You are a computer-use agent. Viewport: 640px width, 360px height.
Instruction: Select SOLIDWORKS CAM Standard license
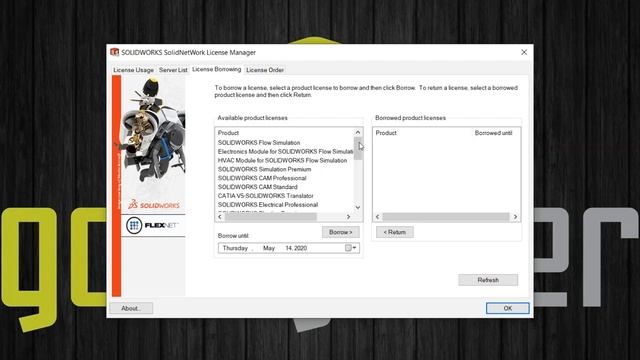pos(258,187)
